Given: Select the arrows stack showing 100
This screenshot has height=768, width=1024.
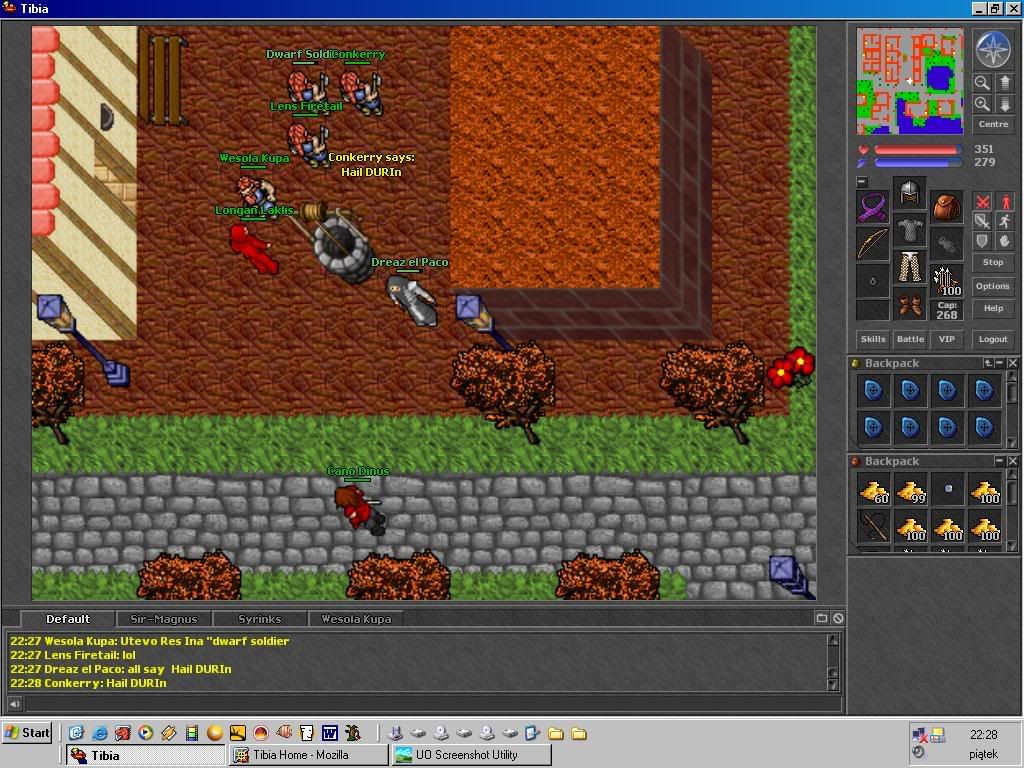Looking at the screenshot, I should [x=946, y=281].
